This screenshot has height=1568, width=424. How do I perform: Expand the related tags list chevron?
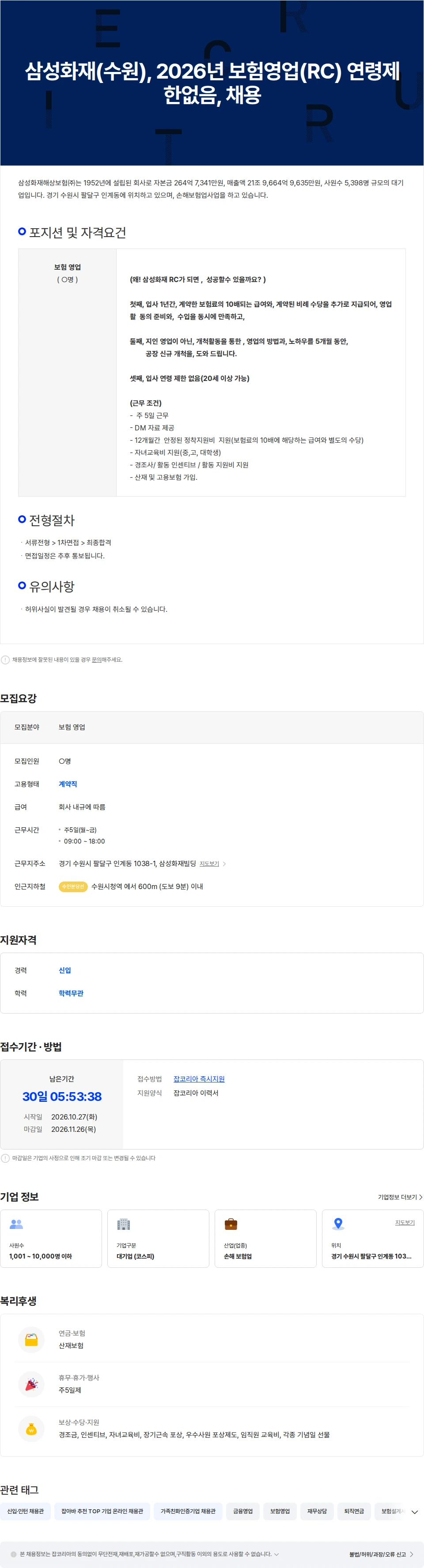(x=414, y=1512)
